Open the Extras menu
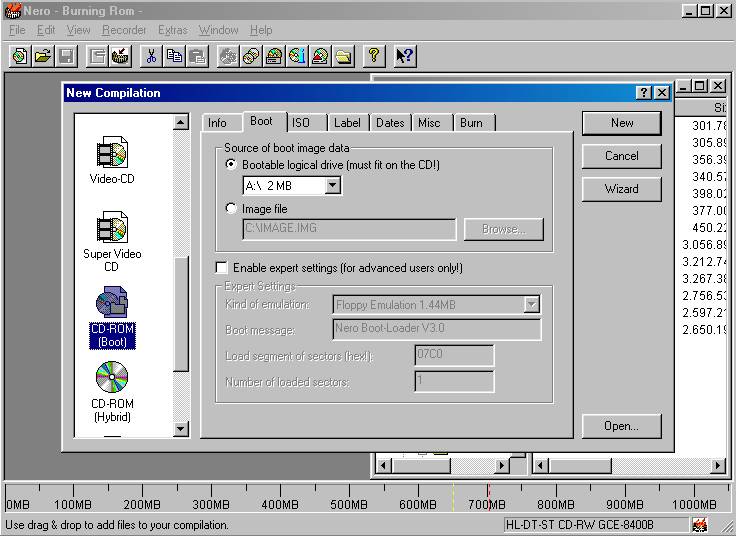 (172, 30)
